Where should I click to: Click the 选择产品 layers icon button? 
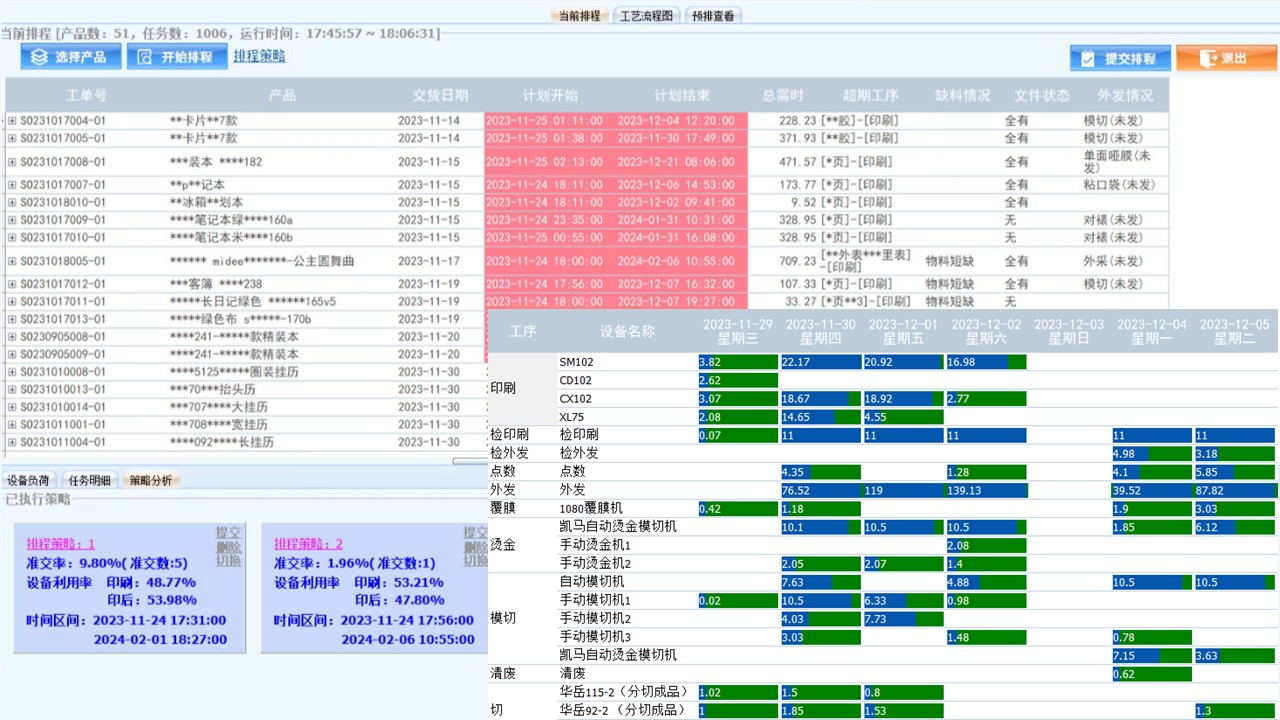[70, 57]
